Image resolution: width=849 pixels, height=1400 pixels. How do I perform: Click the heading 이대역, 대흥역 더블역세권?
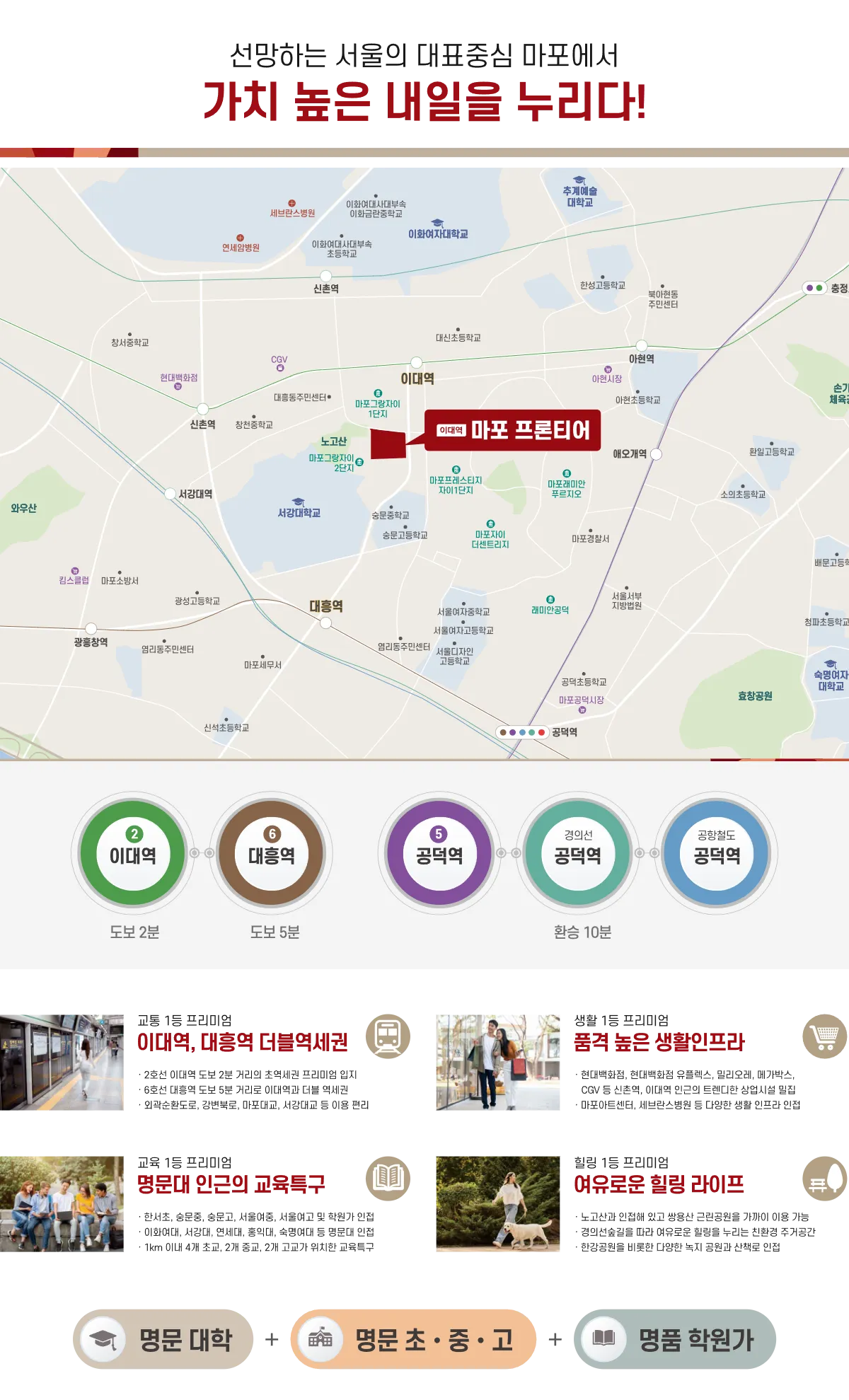[243, 1042]
